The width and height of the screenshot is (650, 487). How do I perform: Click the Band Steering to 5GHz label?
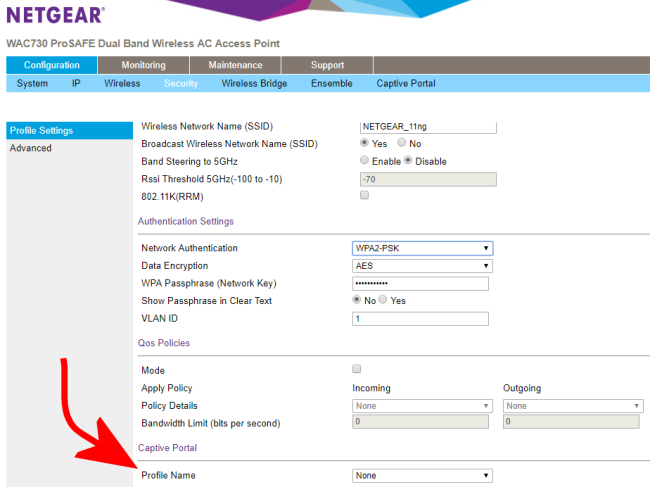click(189, 161)
